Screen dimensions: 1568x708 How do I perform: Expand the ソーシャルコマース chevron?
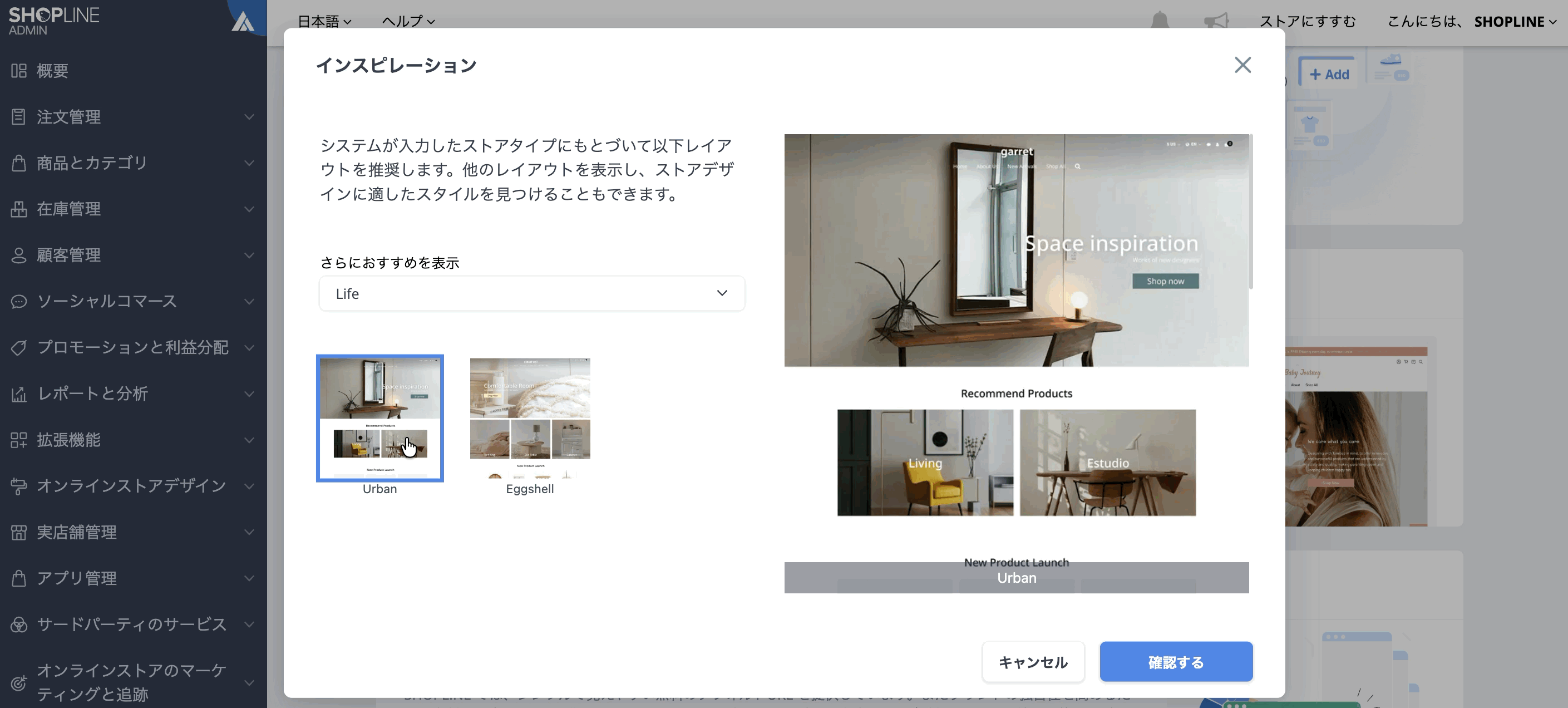[x=249, y=301]
